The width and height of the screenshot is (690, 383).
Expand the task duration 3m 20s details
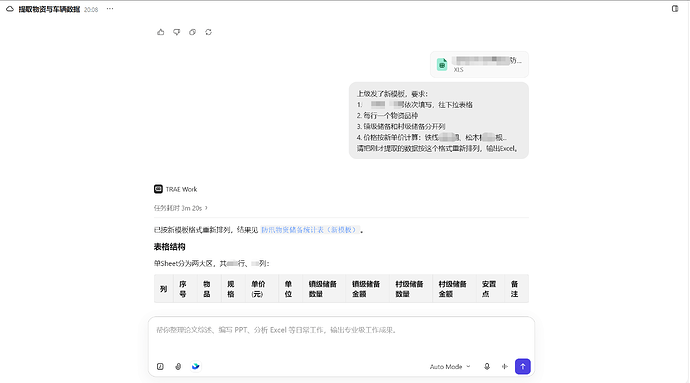pyautogui.click(x=180, y=208)
